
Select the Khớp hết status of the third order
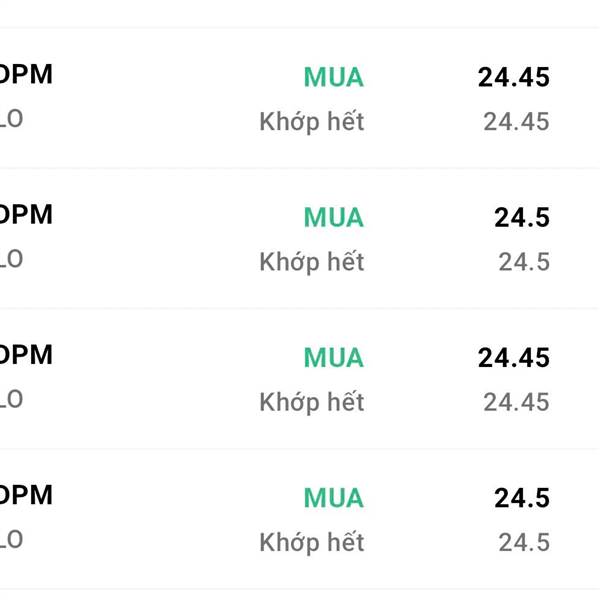(x=312, y=402)
